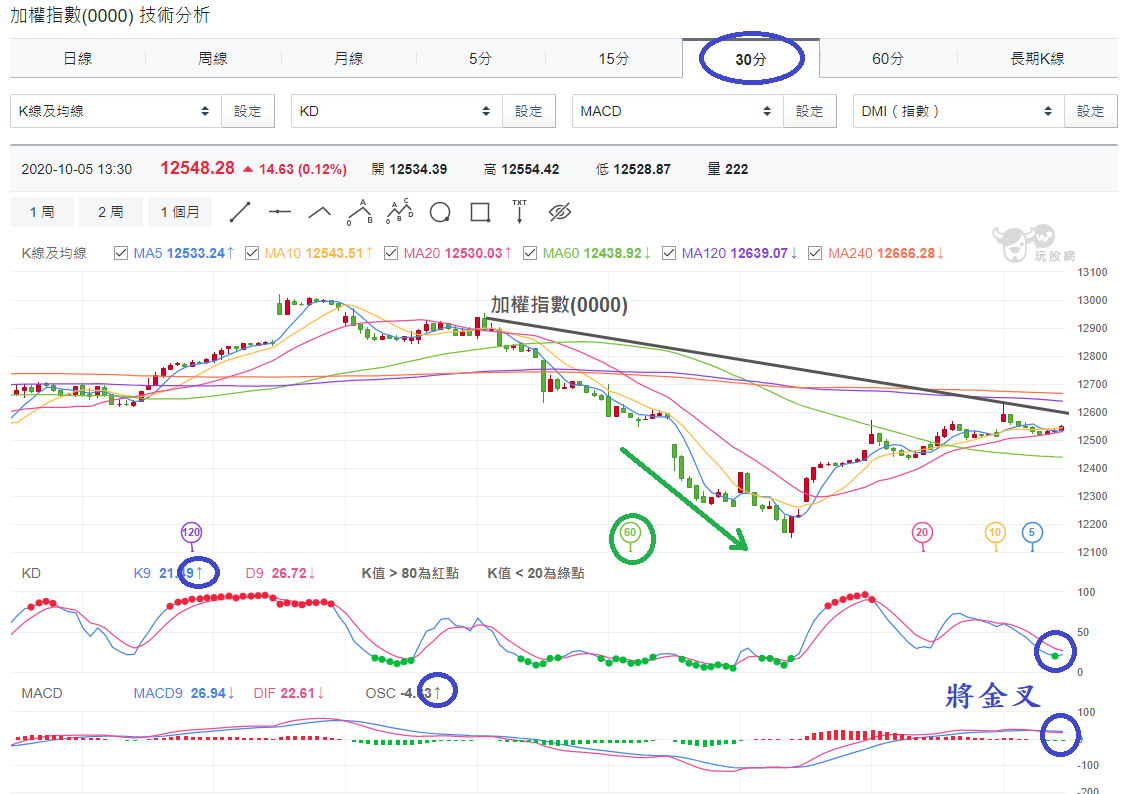Click the change value 14.63 (0.12%)

(302, 169)
